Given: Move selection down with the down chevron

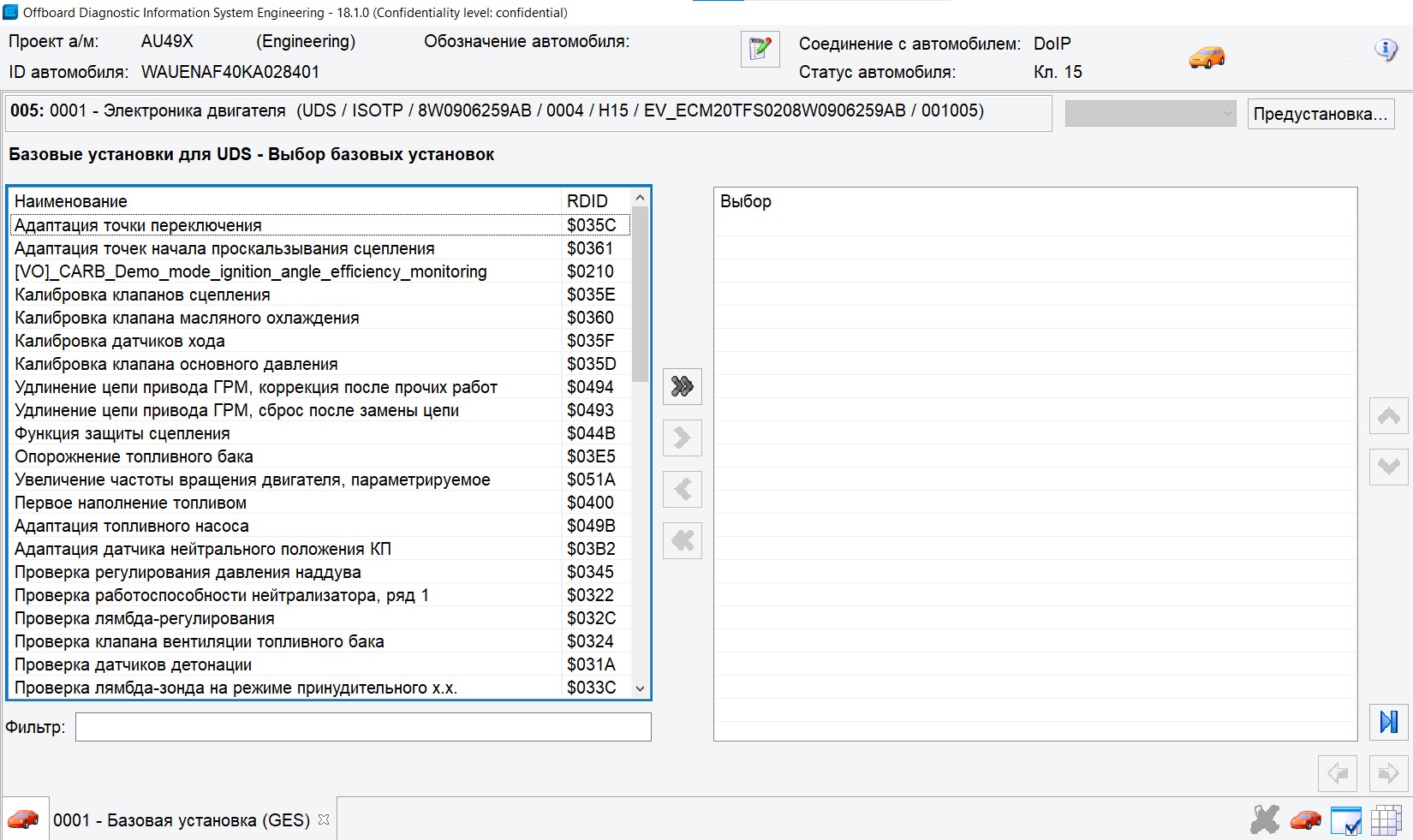Looking at the screenshot, I should [1388, 467].
